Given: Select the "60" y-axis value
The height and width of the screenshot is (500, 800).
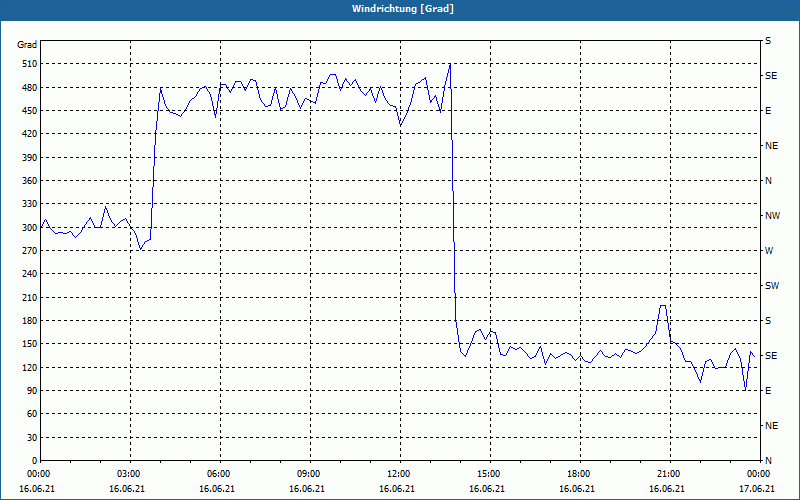Looking at the screenshot, I should [32, 414].
